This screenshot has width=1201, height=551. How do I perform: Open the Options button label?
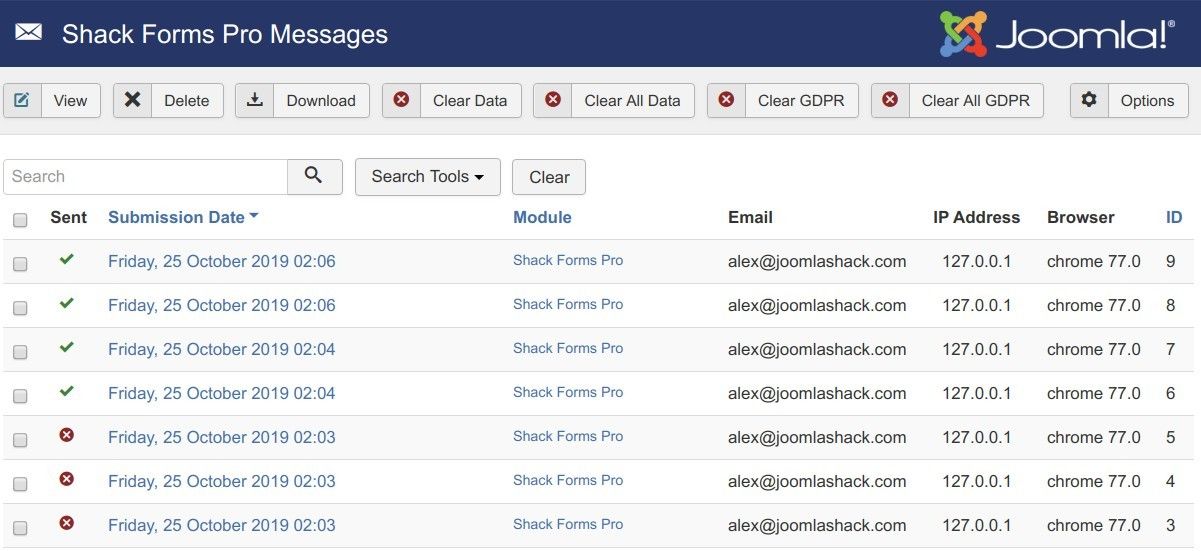(x=1147, y=100)
